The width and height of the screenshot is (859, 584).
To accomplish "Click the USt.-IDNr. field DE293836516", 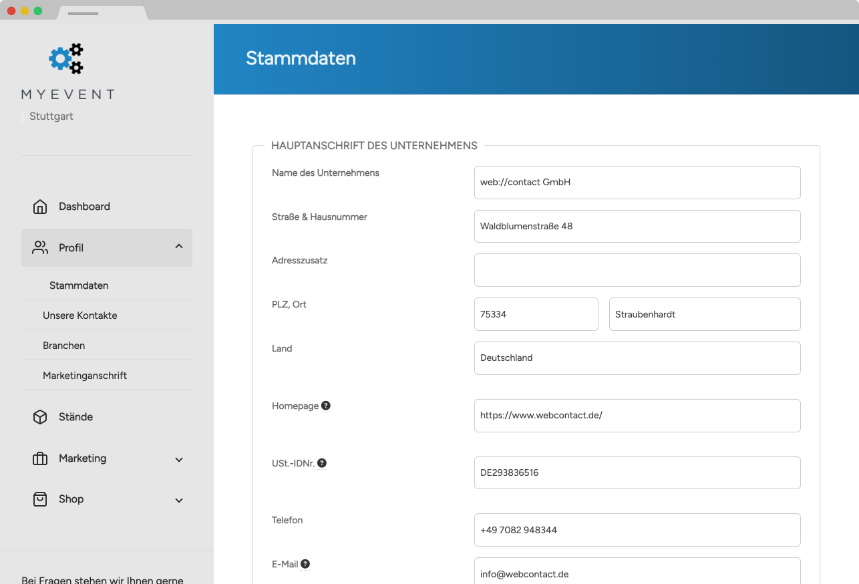I will pos(637,473).
